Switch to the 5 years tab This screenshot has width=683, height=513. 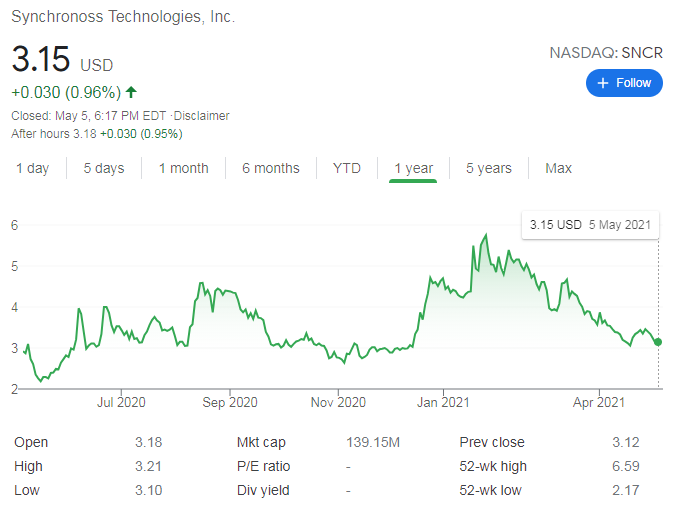click(489, 168)
